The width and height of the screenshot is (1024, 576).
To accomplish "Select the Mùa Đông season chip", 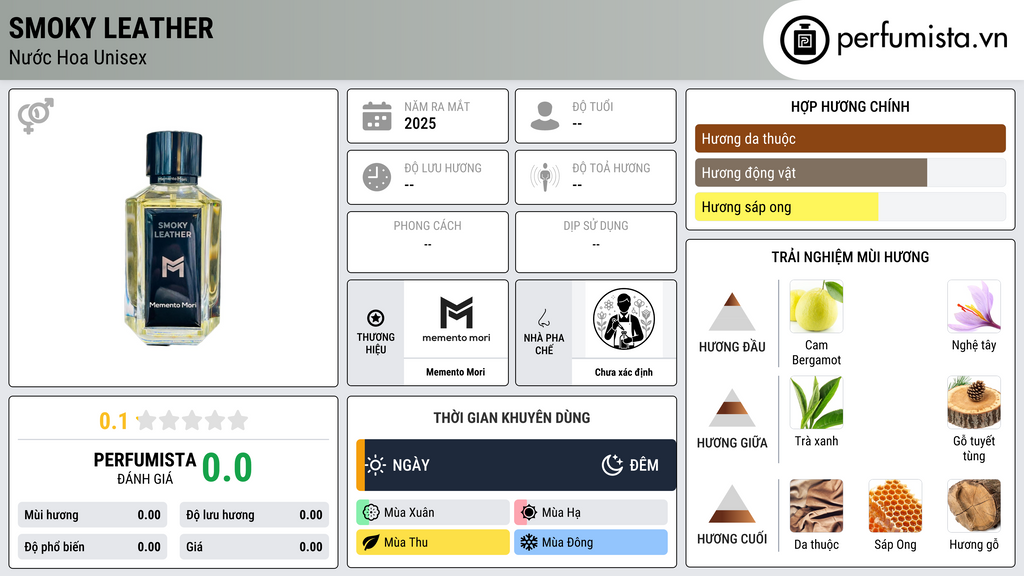I will click(x=591, y=542).
